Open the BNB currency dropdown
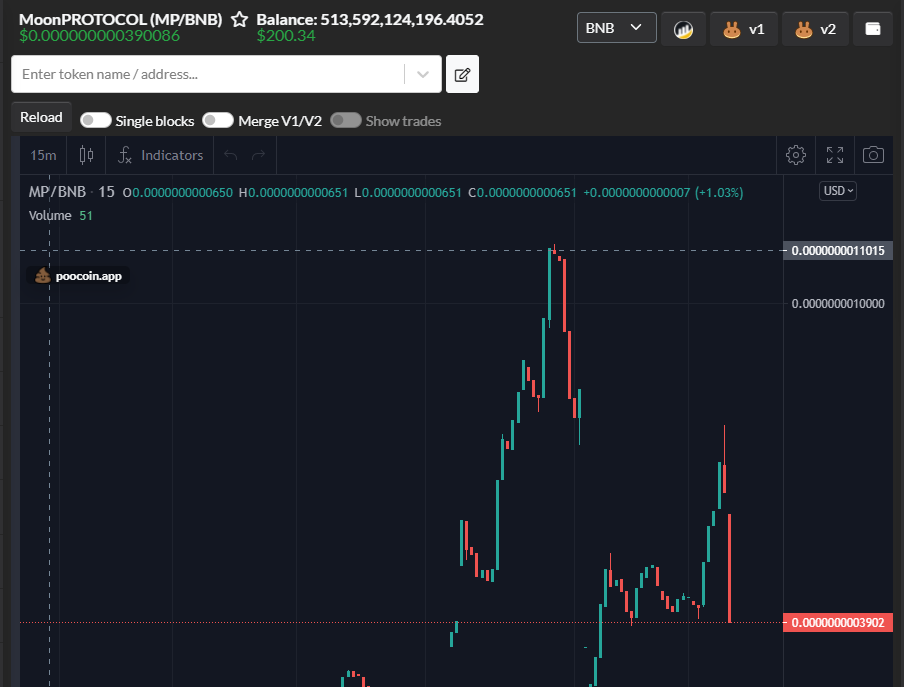Viewport: 904px width, 687px height. click(616, 28)
